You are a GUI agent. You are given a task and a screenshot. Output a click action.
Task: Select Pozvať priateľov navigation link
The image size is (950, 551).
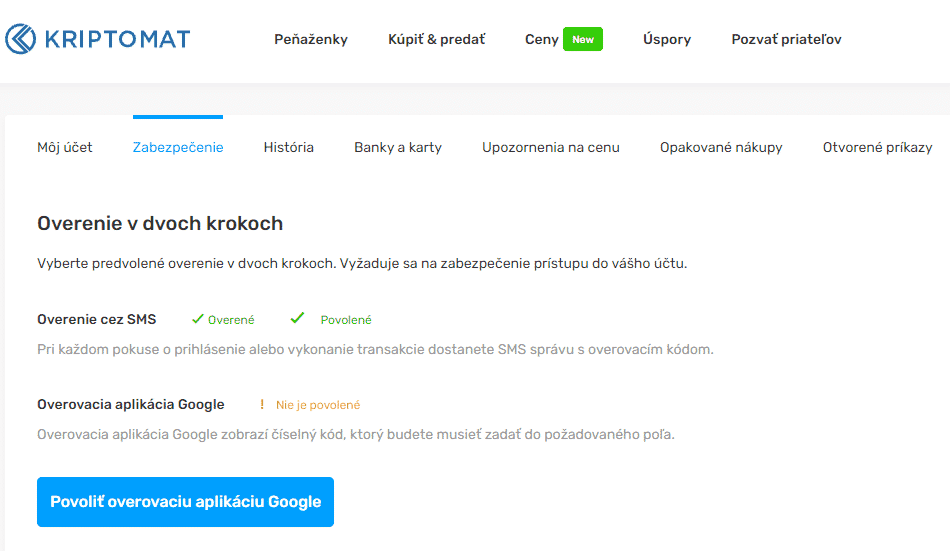(x=786, y=40)
